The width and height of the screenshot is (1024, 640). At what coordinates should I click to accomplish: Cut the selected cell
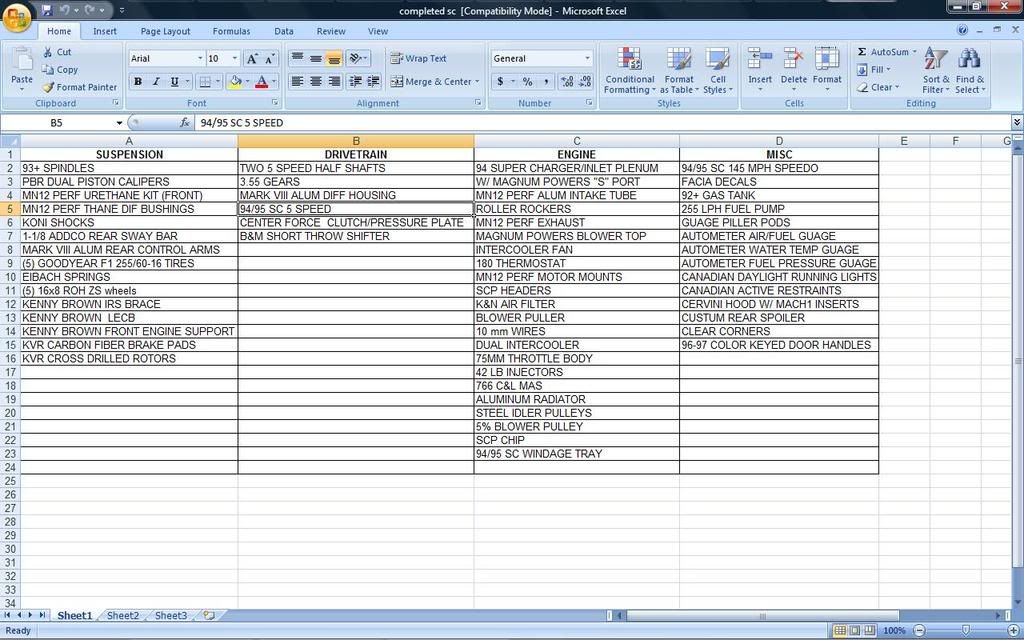[x=57, y=52]
